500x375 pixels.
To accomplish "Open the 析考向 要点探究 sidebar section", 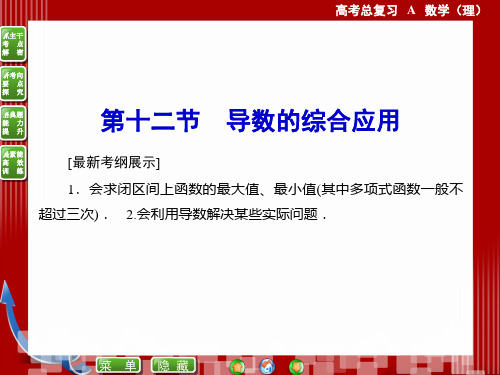I will pyautogui.click(x=13, y=83).
